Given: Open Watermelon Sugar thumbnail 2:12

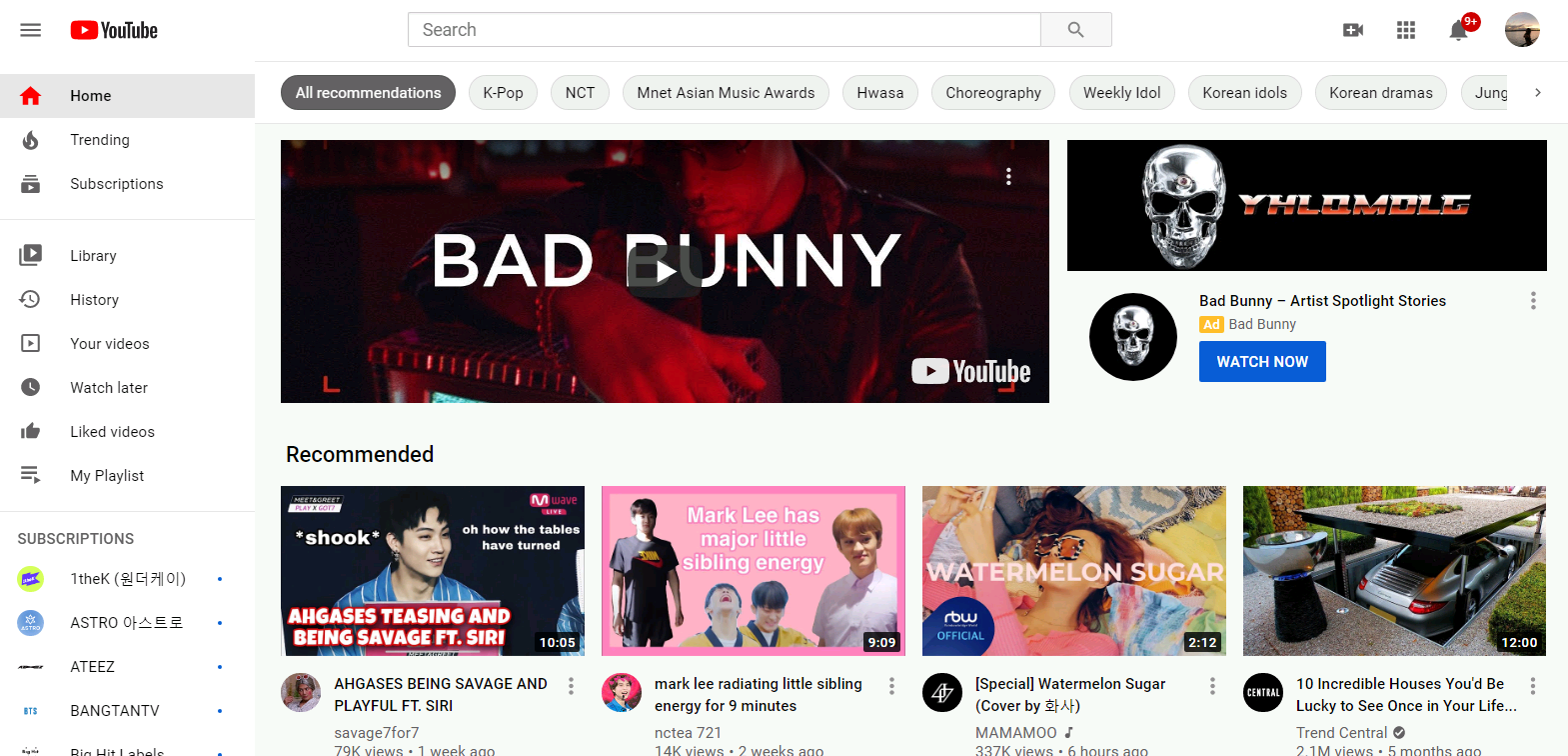Looking at the screenshot, I should [1074, 571].
